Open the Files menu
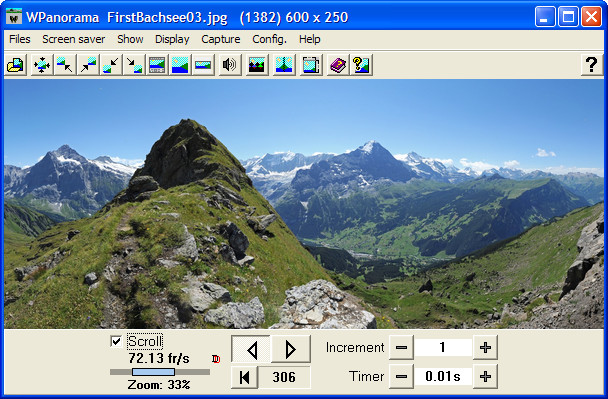Viewport: 608px width, 399px height. (19, 39)
